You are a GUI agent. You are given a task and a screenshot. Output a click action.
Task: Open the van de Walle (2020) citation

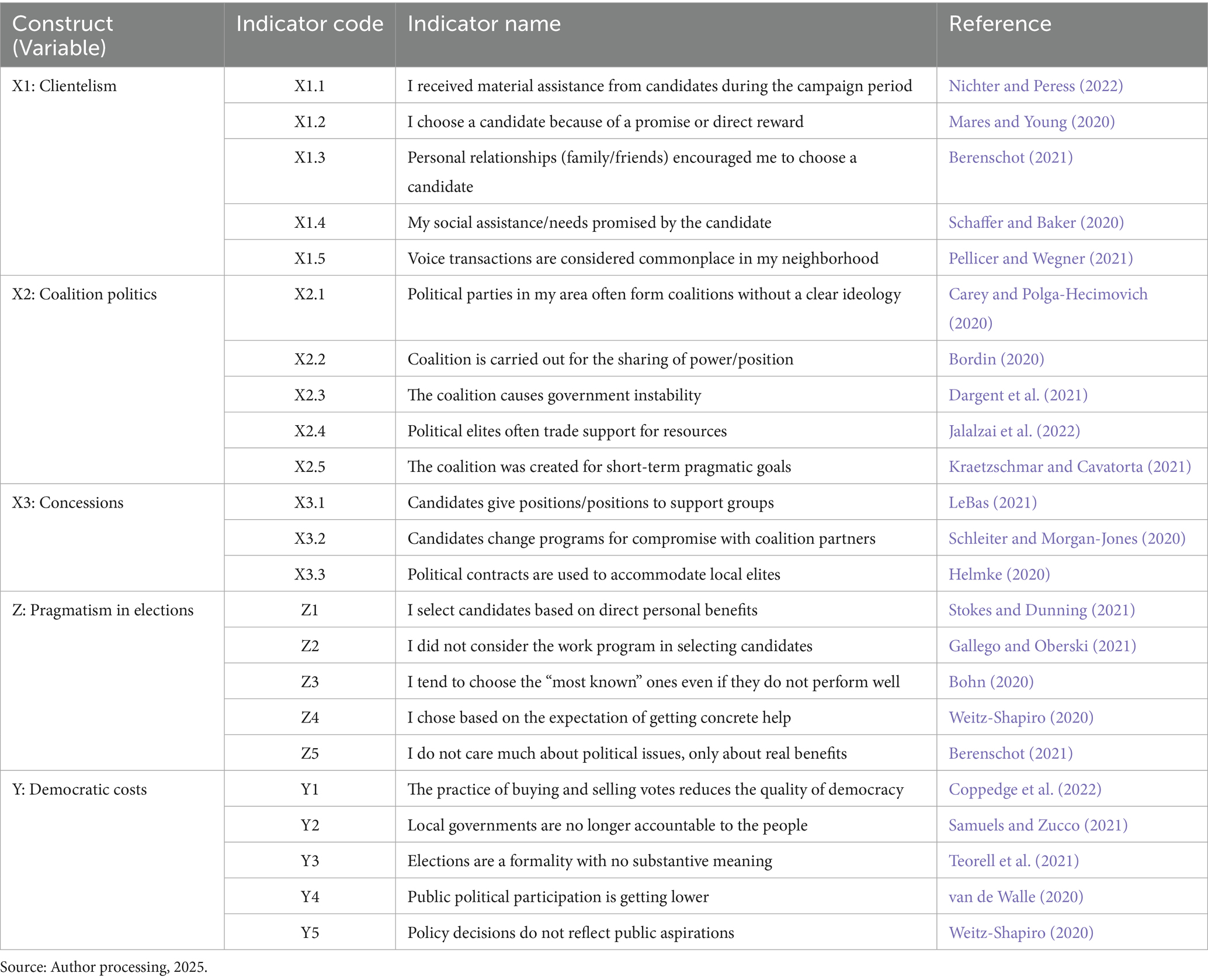coord(1016,897)
